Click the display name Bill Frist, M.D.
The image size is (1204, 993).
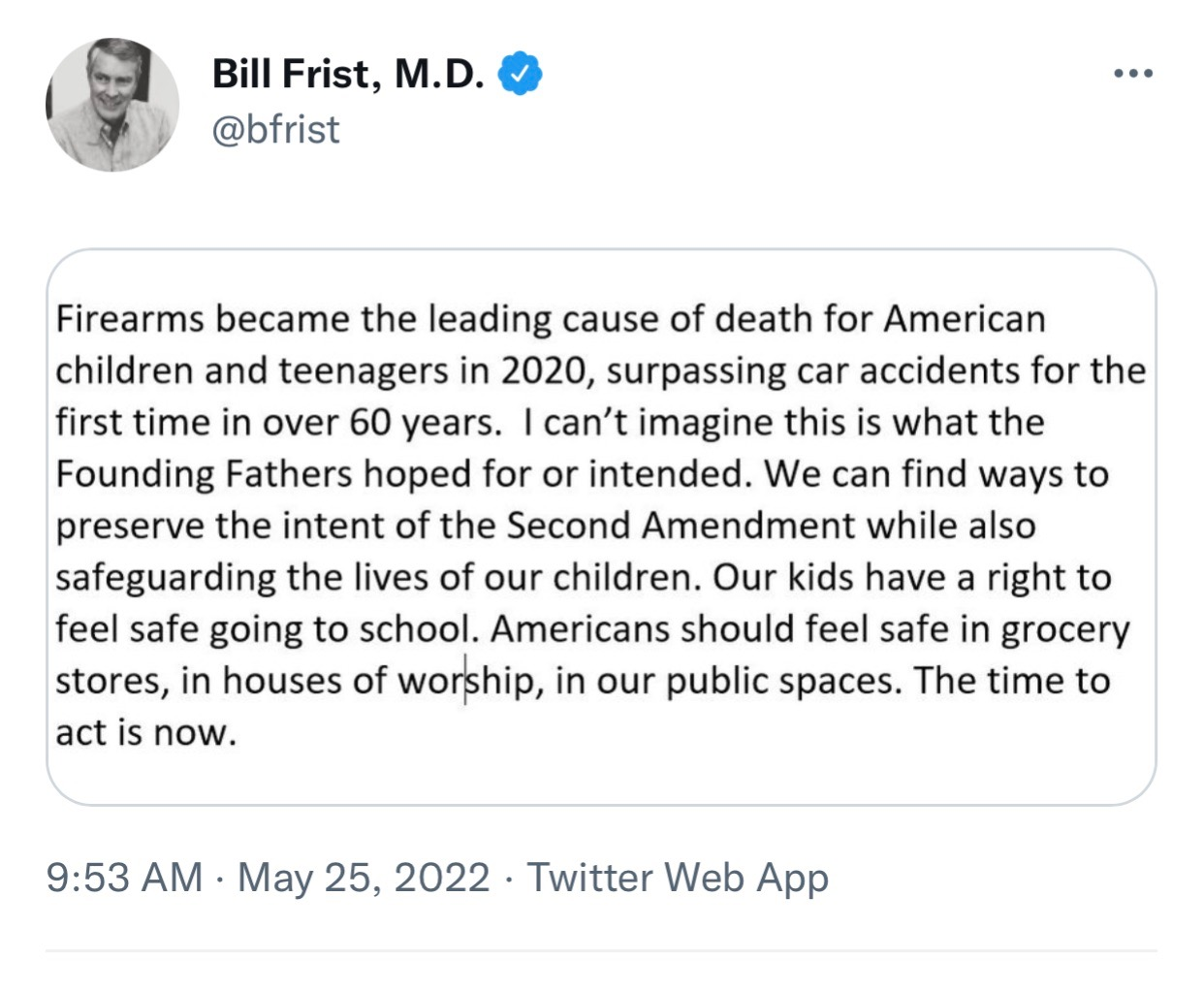(348, 74)
